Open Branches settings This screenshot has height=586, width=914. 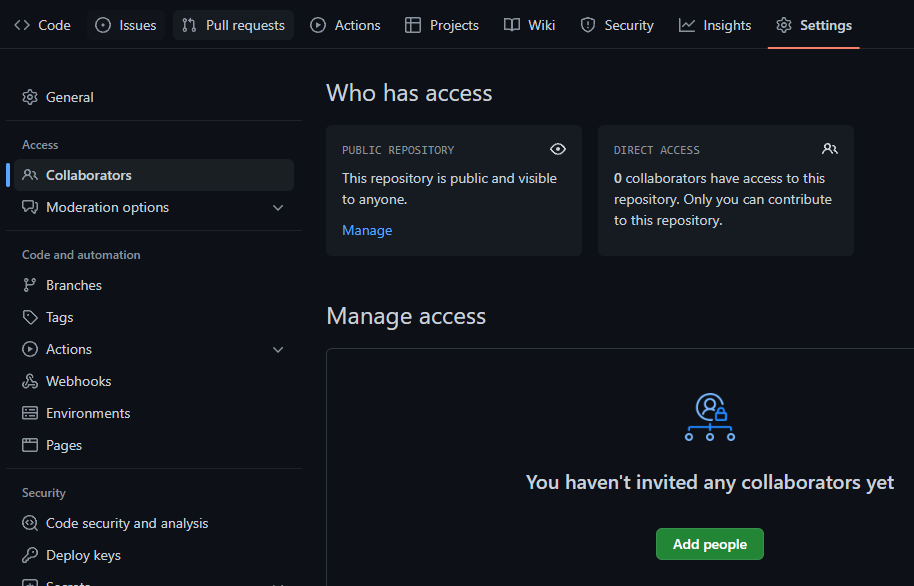pyautogui.click(x=154, y=285)
